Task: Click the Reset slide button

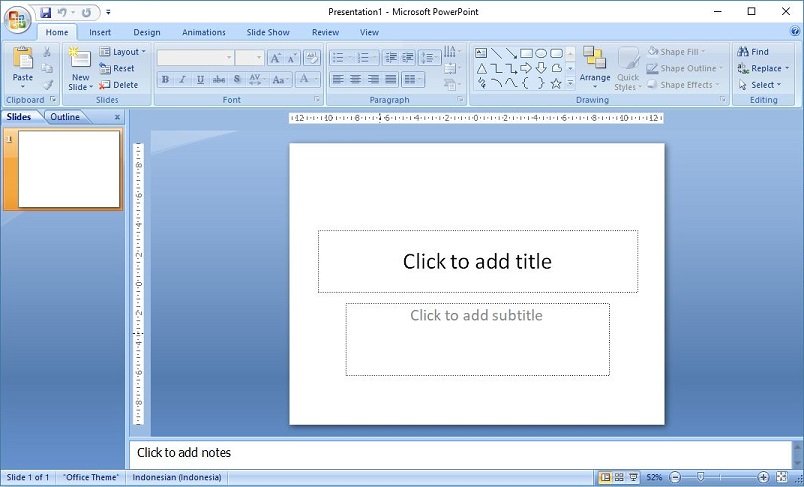Action: (x=118, y=68)
